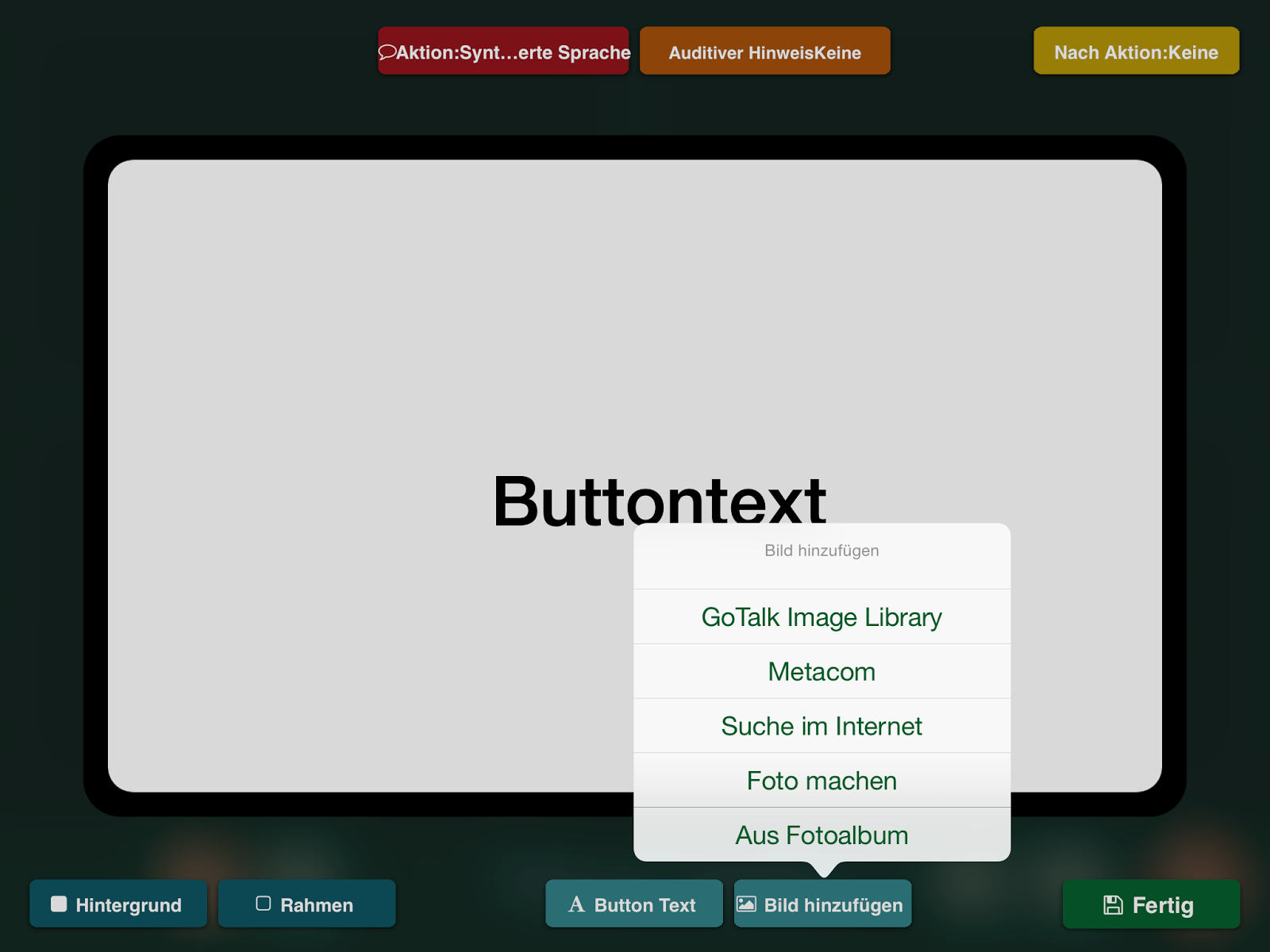Save with the Fertig button
Image resolution: width=1270 pixels, height=952 pixels.
tap(1151, 904)
